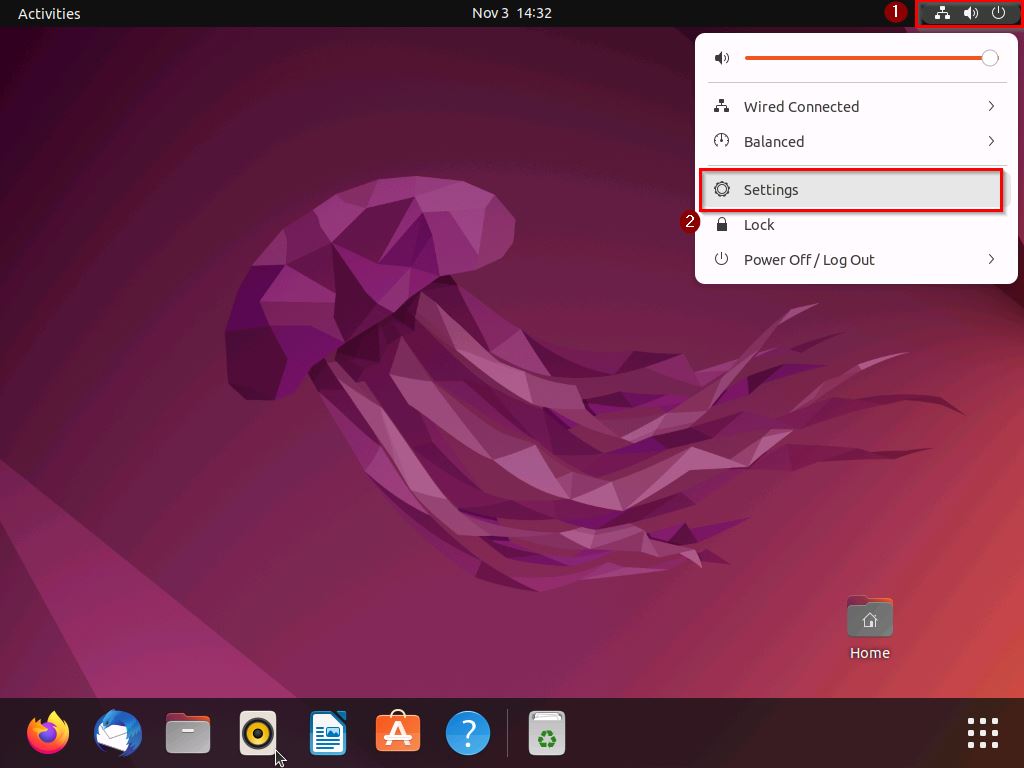Start Rhythmbox music player

(257, 733)
